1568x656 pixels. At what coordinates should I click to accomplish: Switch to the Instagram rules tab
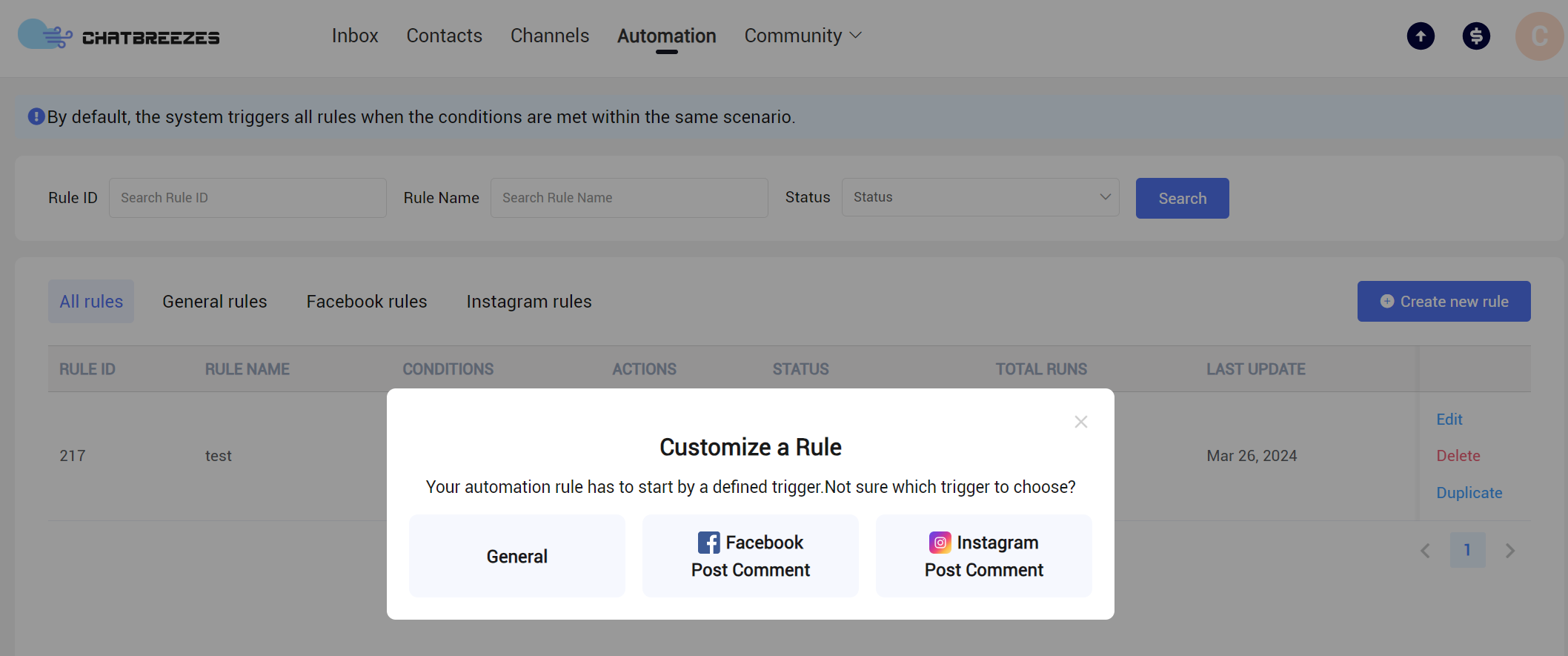pos(529,301)
